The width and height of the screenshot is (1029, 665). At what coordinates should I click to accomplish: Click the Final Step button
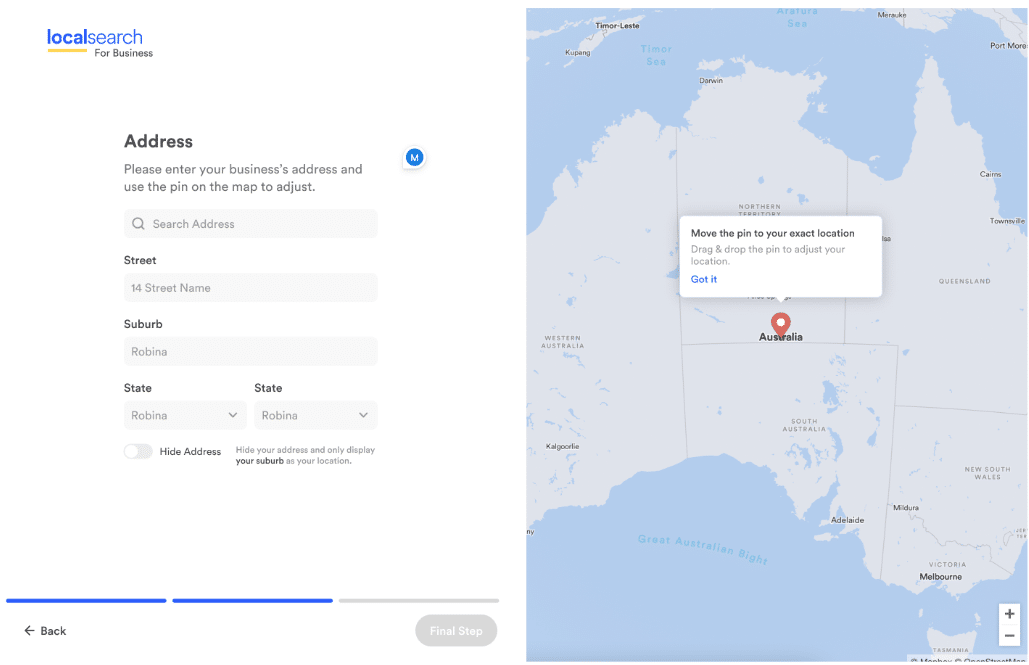point(456,631)
